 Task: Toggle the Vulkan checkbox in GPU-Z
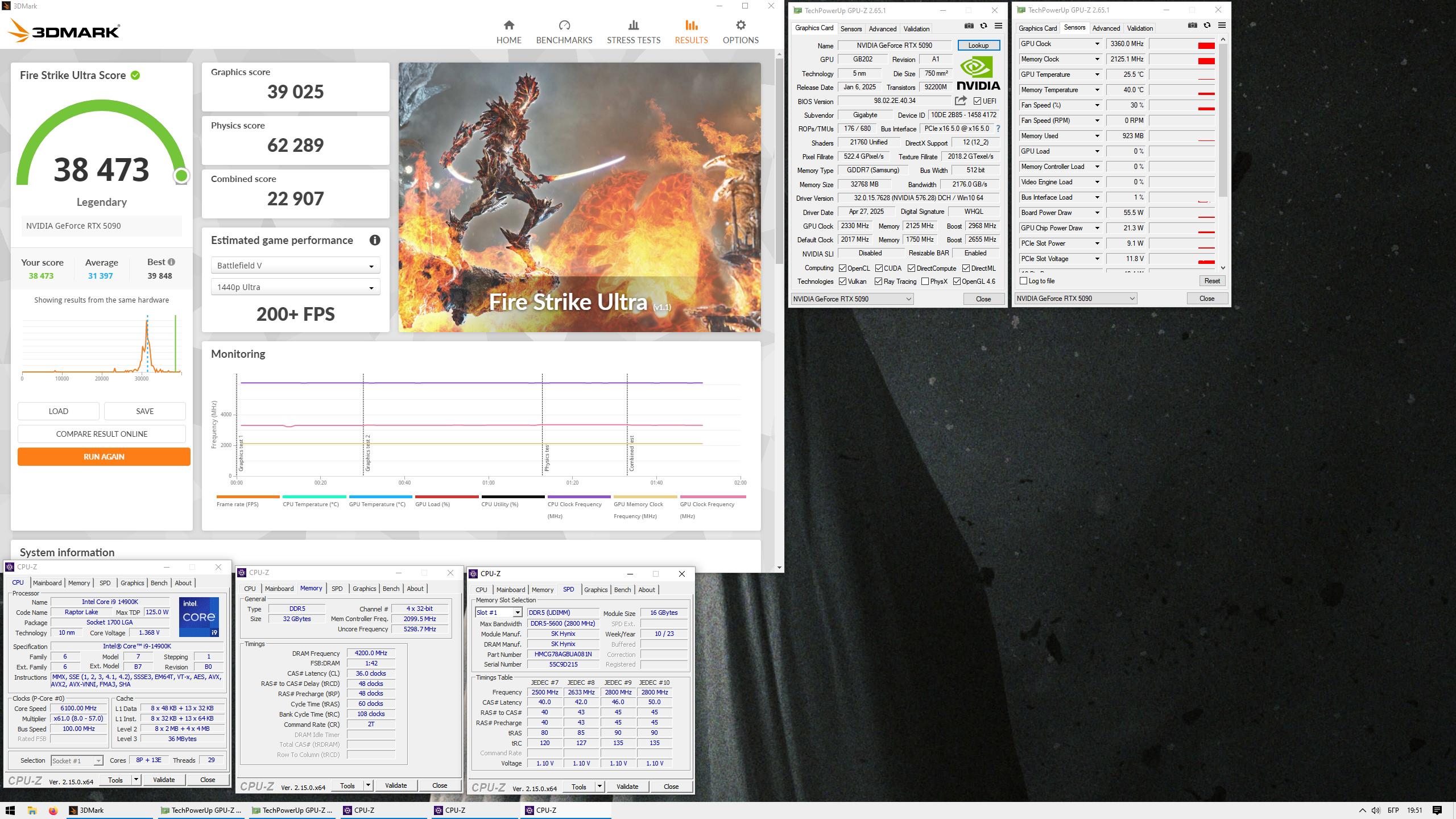tap(842, 282)
